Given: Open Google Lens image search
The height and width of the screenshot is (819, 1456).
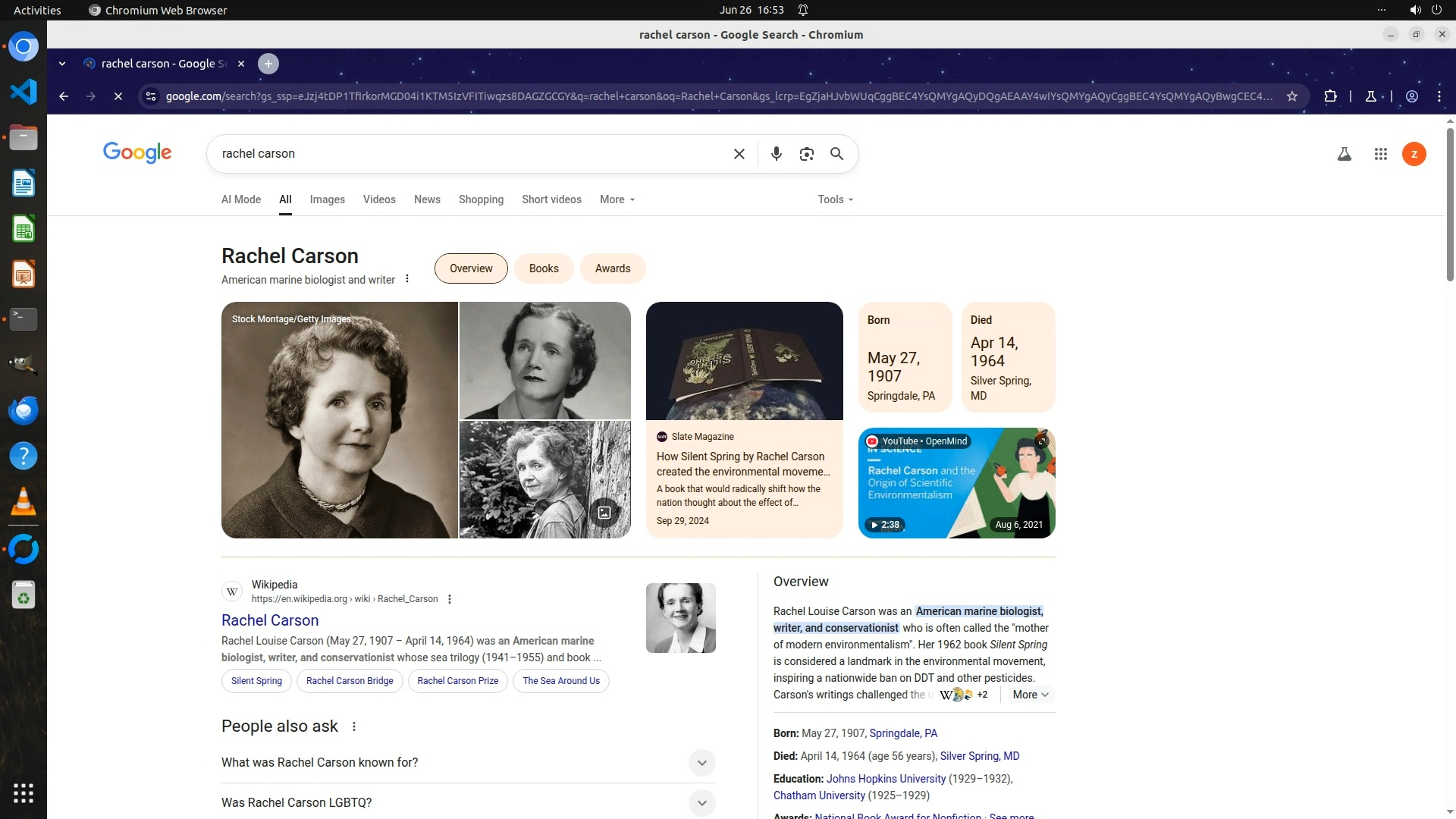Looking at the screenshot, I should (806, 154).
